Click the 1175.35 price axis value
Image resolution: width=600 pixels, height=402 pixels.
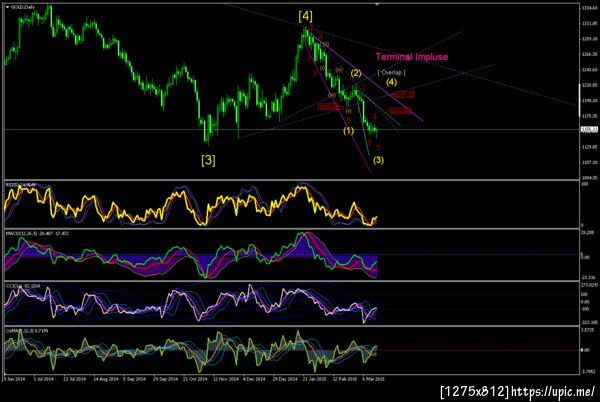click(x=589, y=116)
